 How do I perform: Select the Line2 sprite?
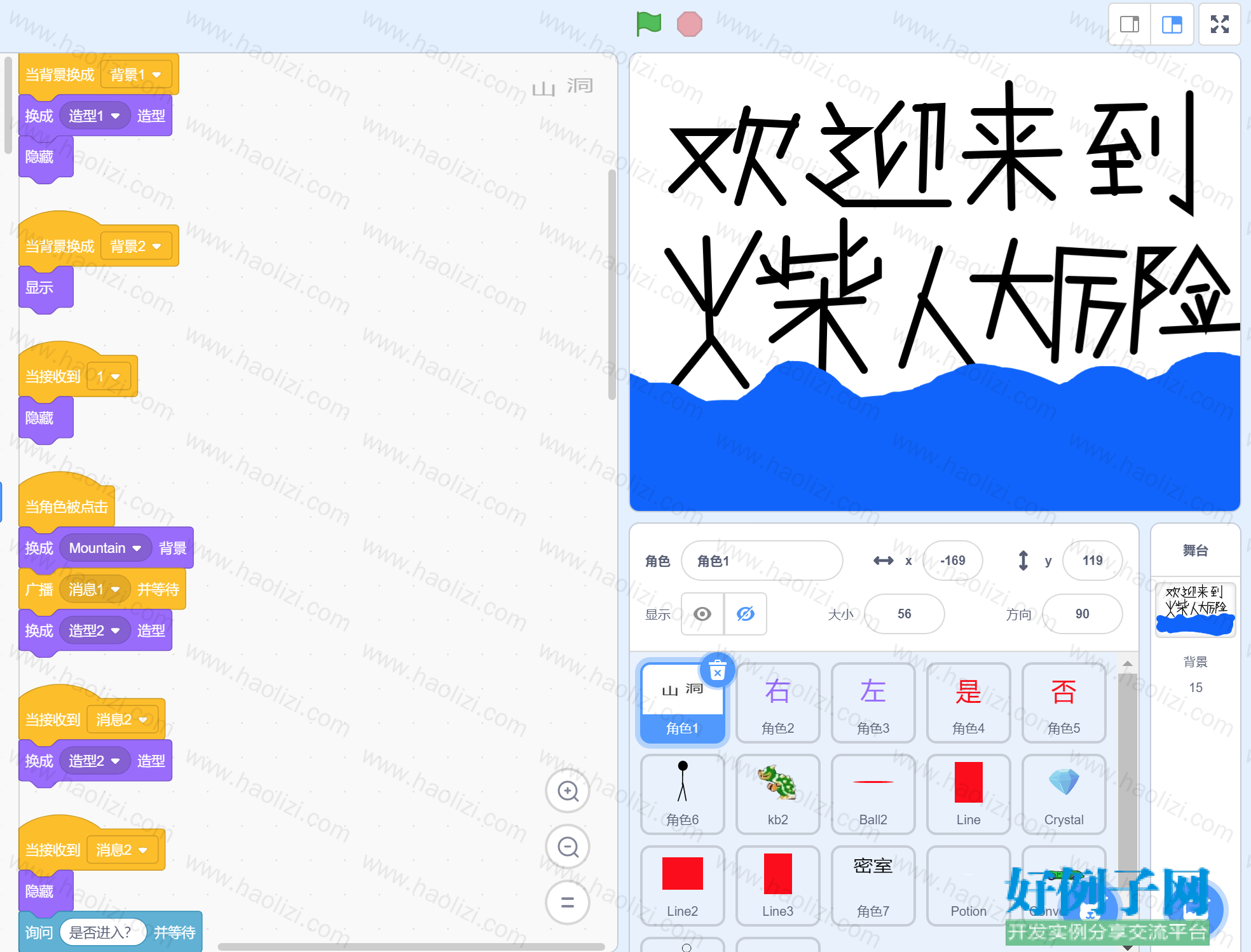click(x=682, y=886)
